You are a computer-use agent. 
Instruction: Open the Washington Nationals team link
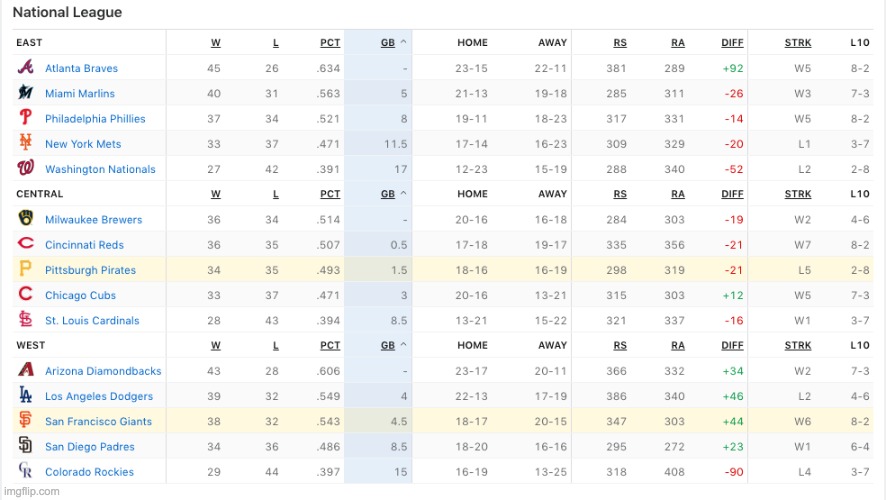(100, 169)
